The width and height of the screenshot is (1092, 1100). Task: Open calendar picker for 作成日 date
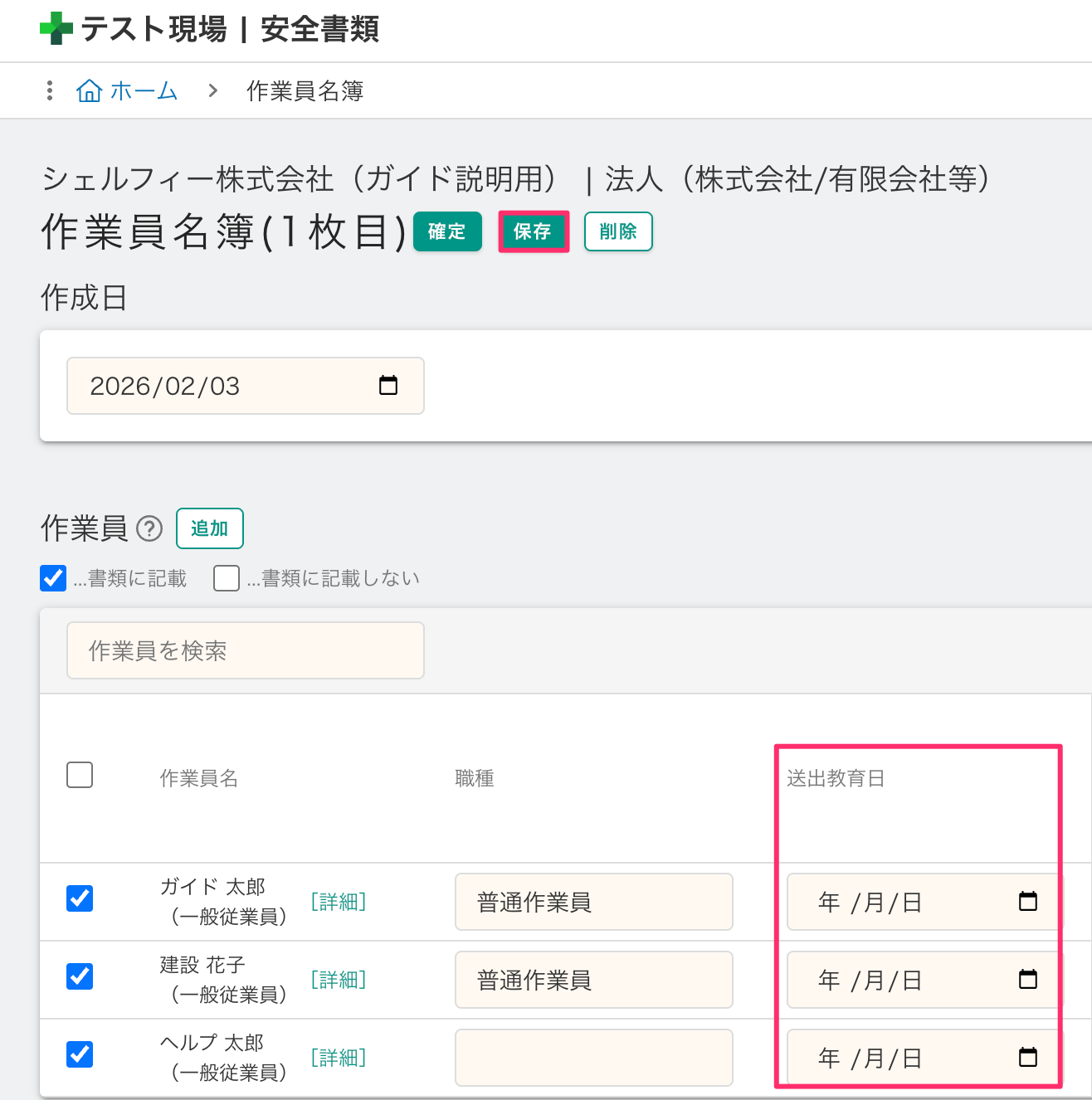tap(388, 386)
